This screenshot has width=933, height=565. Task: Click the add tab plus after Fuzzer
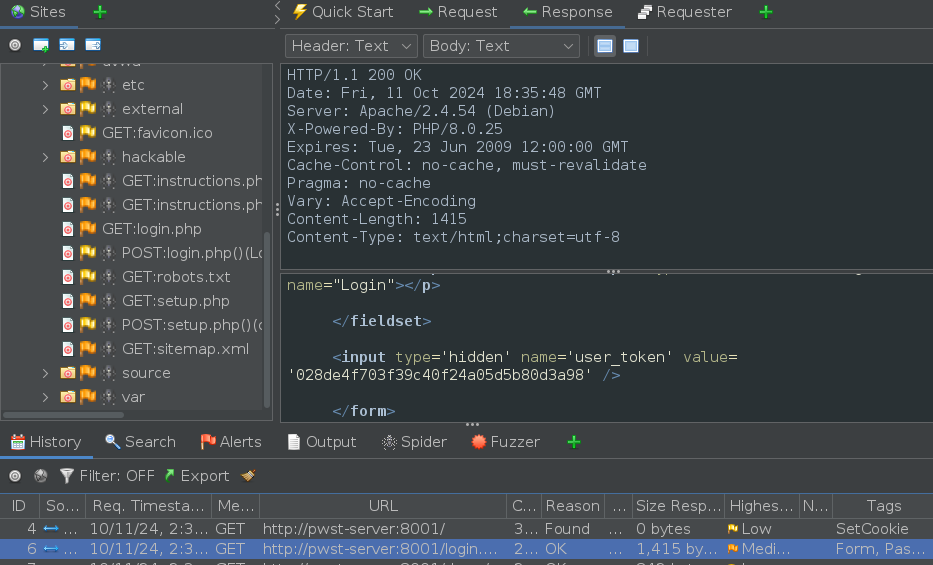[573, 442]
